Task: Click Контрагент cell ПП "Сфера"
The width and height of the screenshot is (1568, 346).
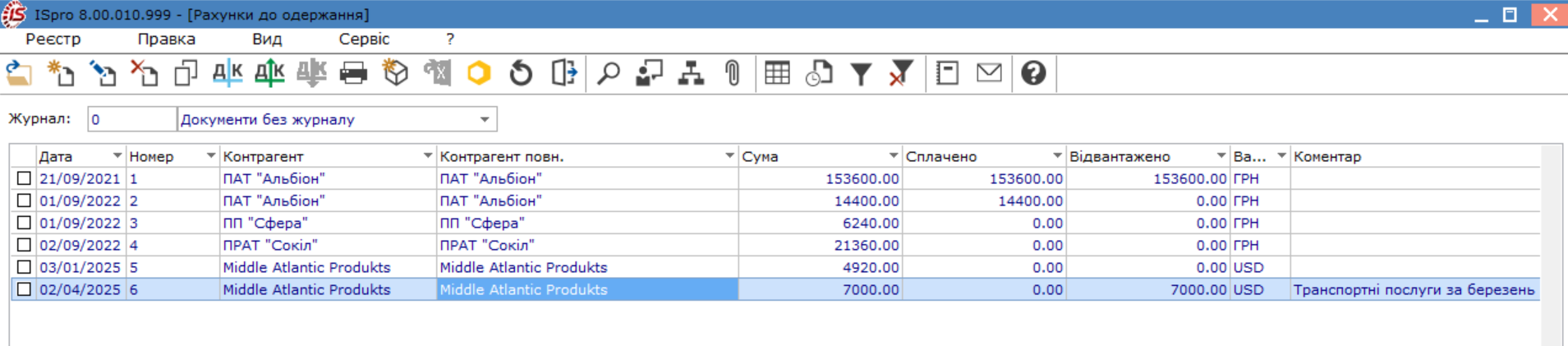Action: (x=328, y=223)
